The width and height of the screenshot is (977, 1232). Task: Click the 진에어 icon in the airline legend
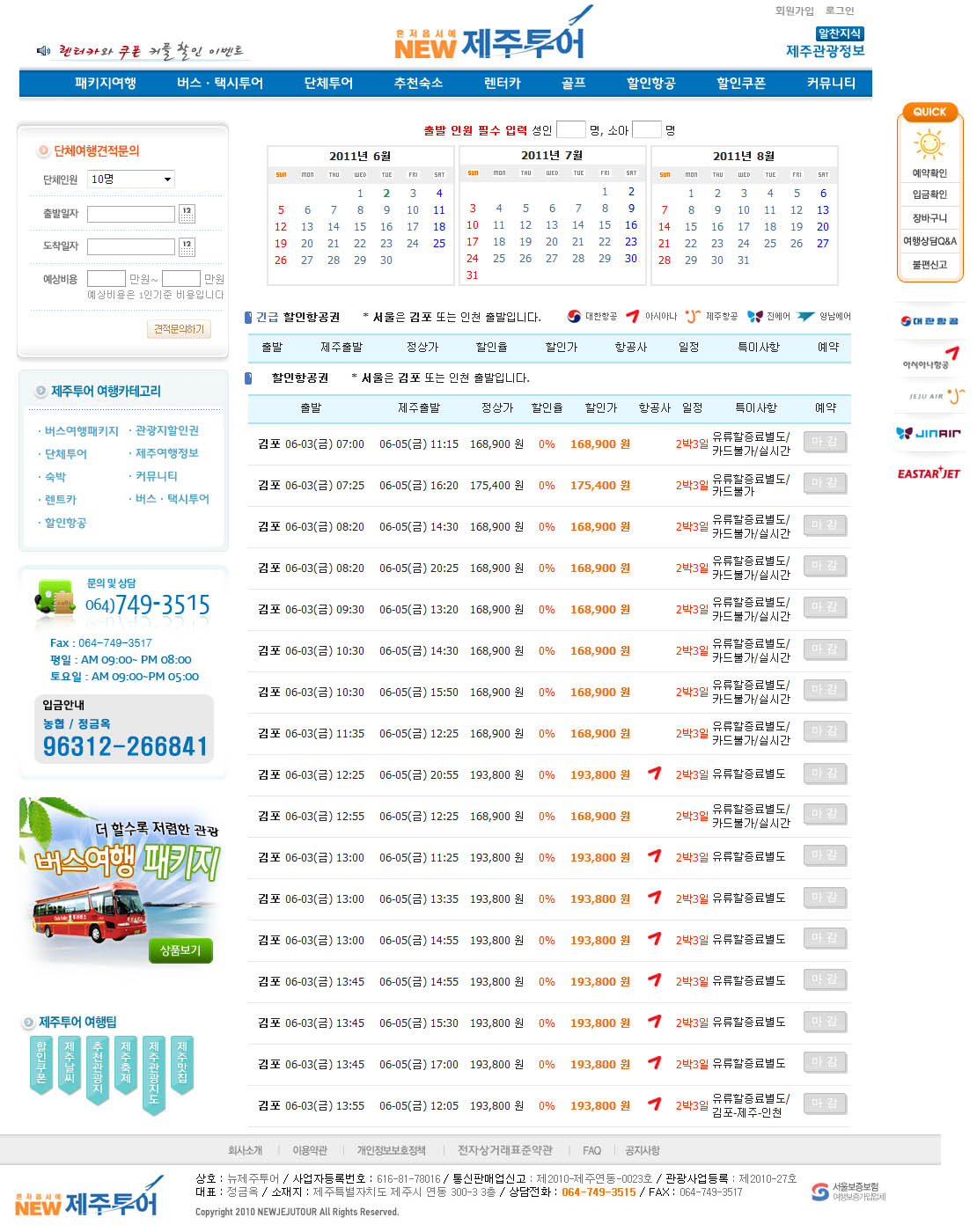pos(754,317)
